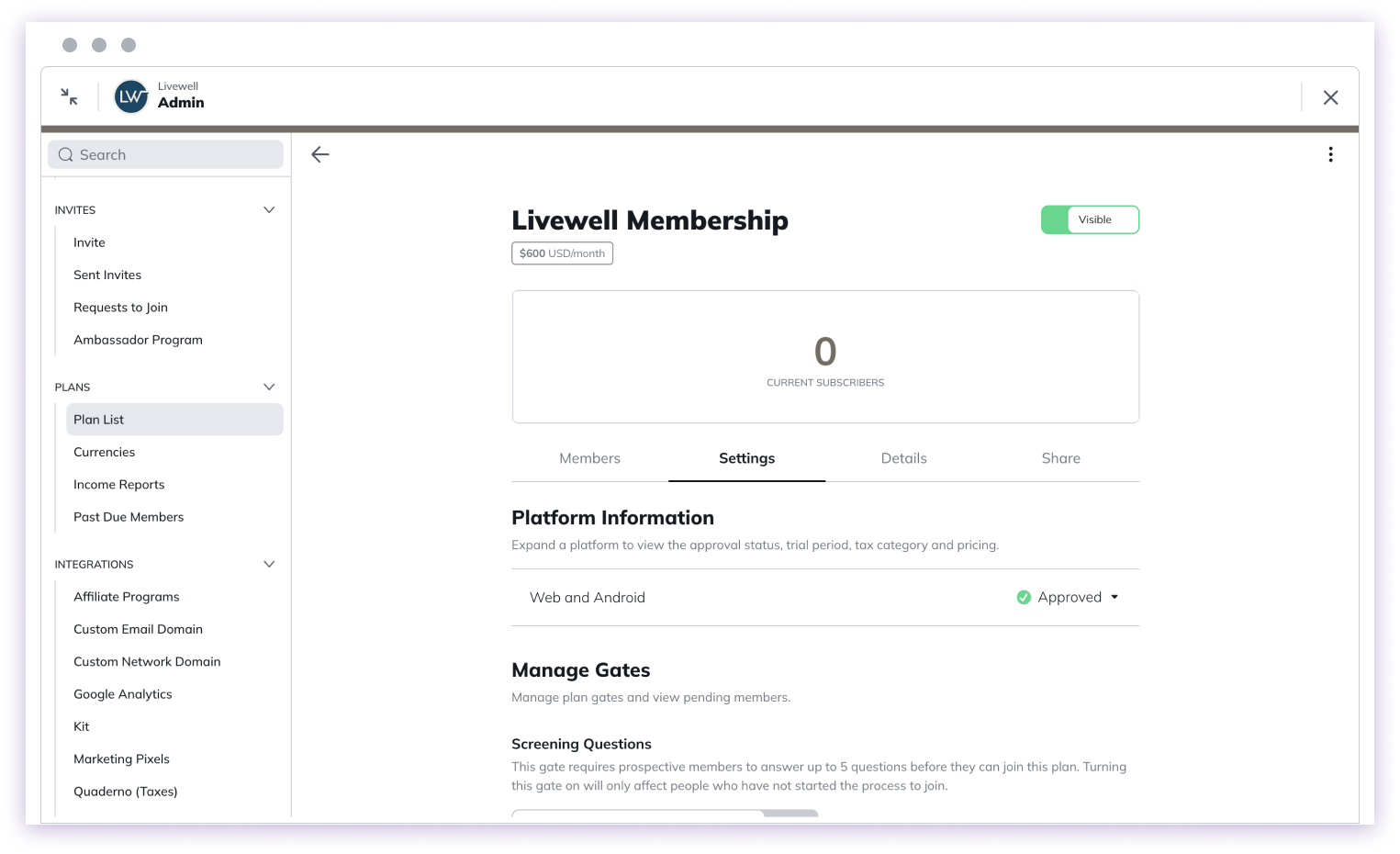Click the three-dot options menu

(1330, 154)
